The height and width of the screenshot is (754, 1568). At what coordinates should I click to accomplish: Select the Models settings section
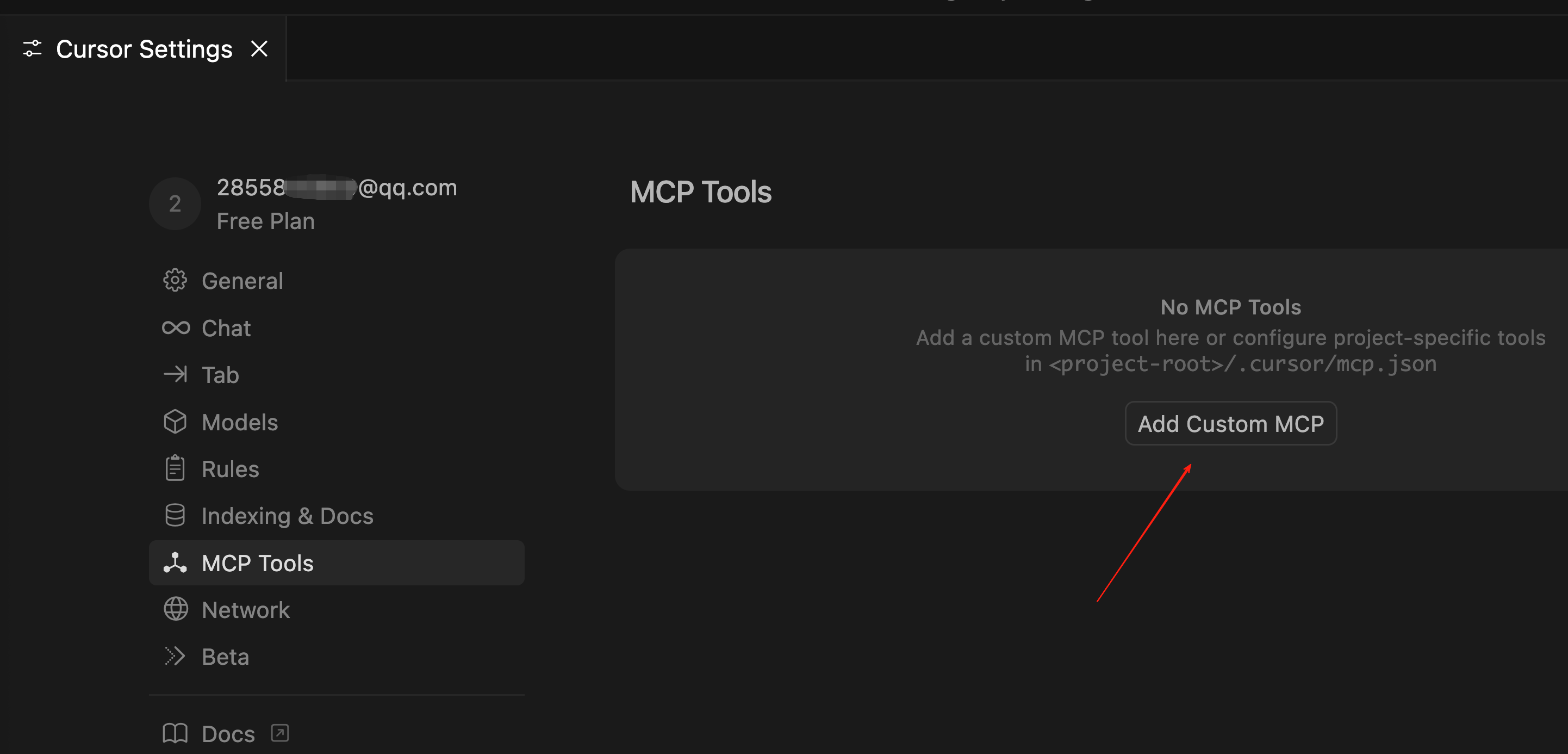click(336, 422)
